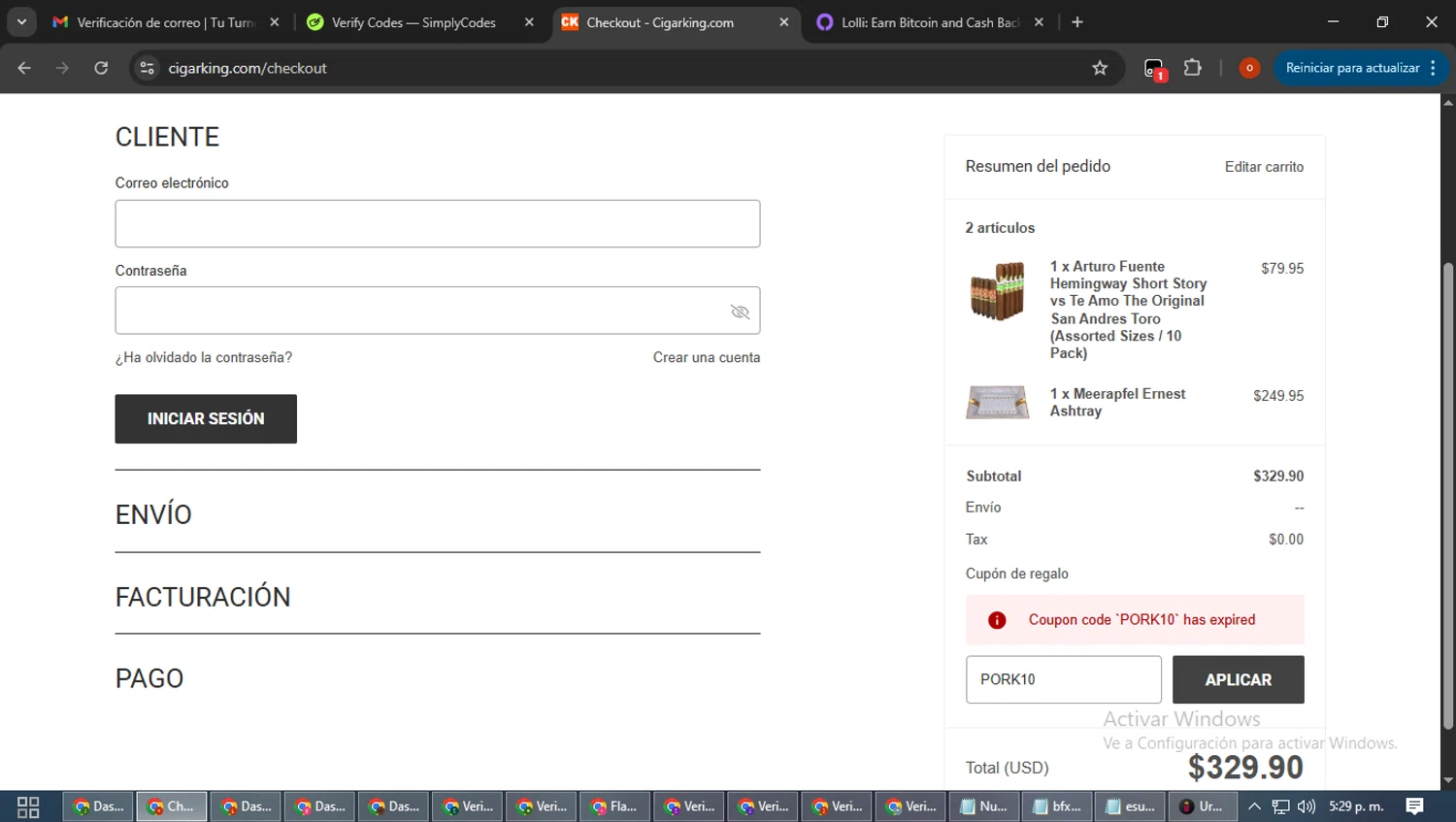1456x822 pixels.
Task: Open the Fla... Chrome taskbar window
Action: tap(613, 806)
